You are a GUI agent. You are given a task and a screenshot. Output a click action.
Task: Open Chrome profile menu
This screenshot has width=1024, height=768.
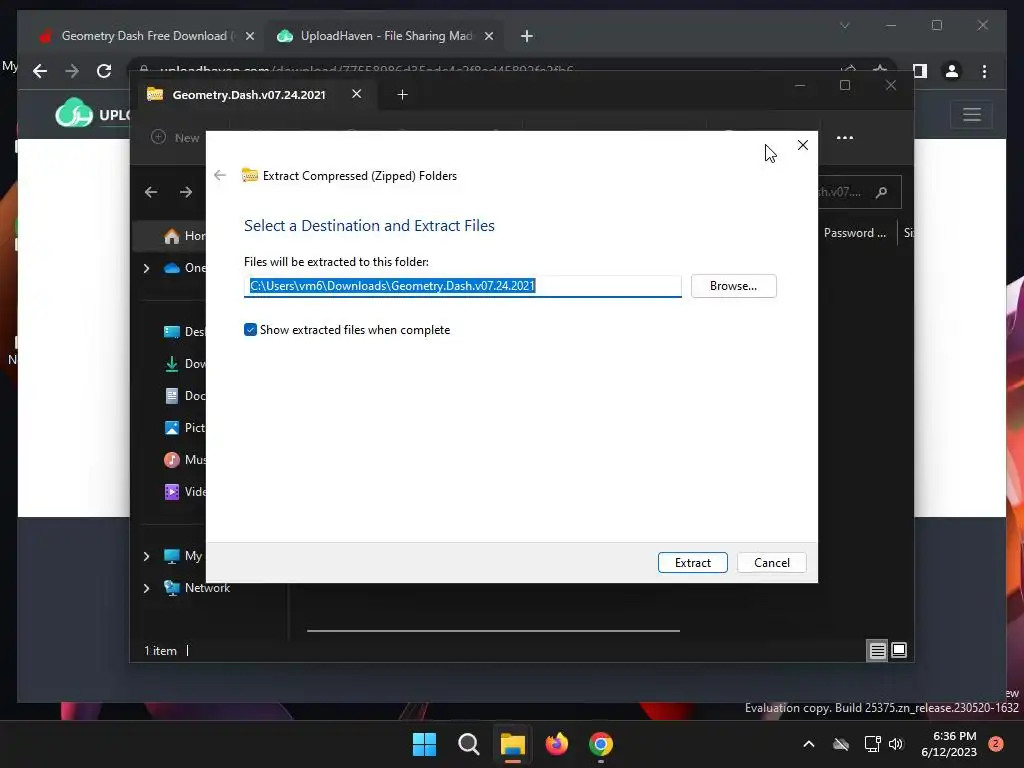(x=952, y=71)
